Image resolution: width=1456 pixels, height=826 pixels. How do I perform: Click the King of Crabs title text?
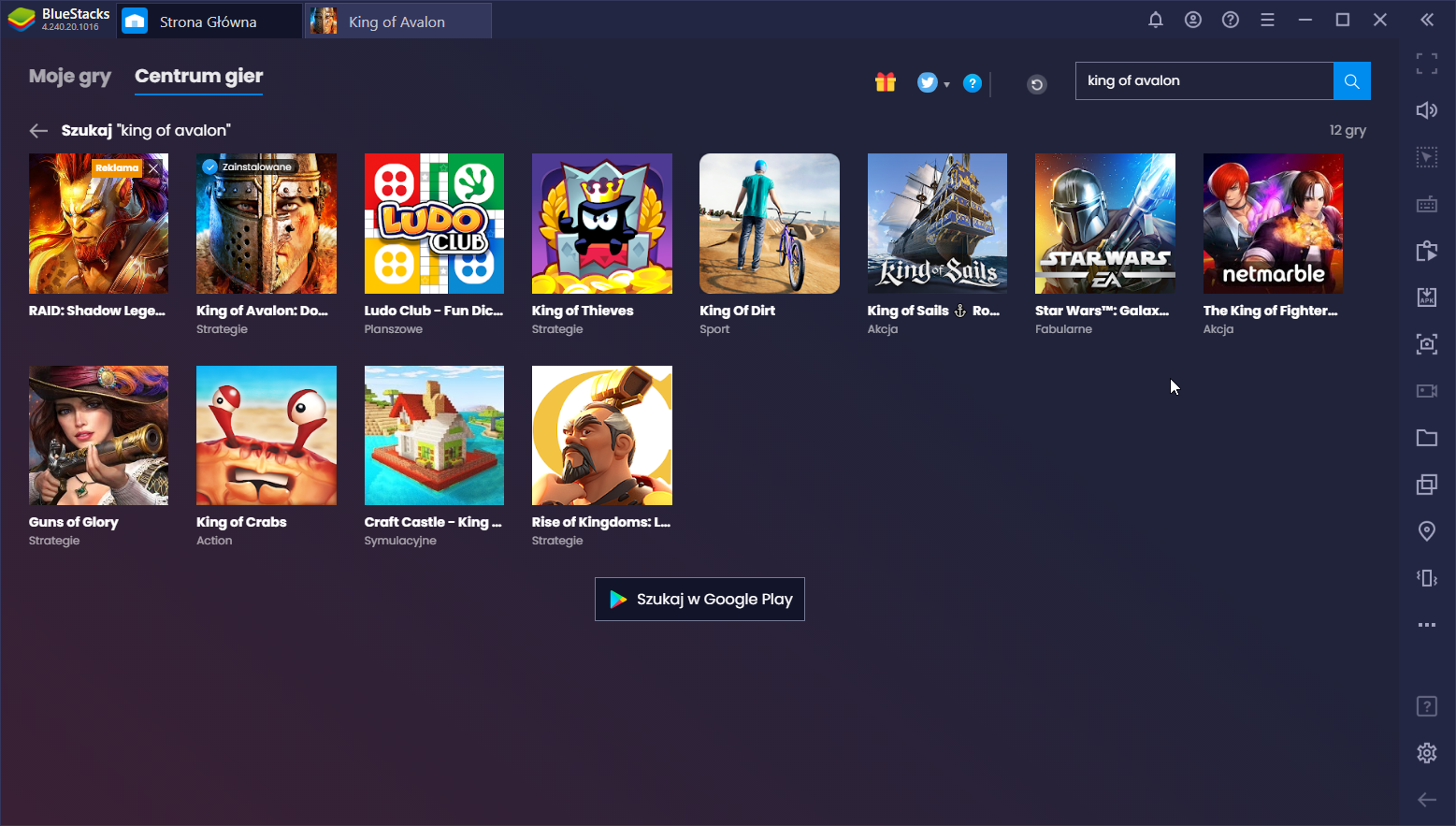(x=241, y=522)
